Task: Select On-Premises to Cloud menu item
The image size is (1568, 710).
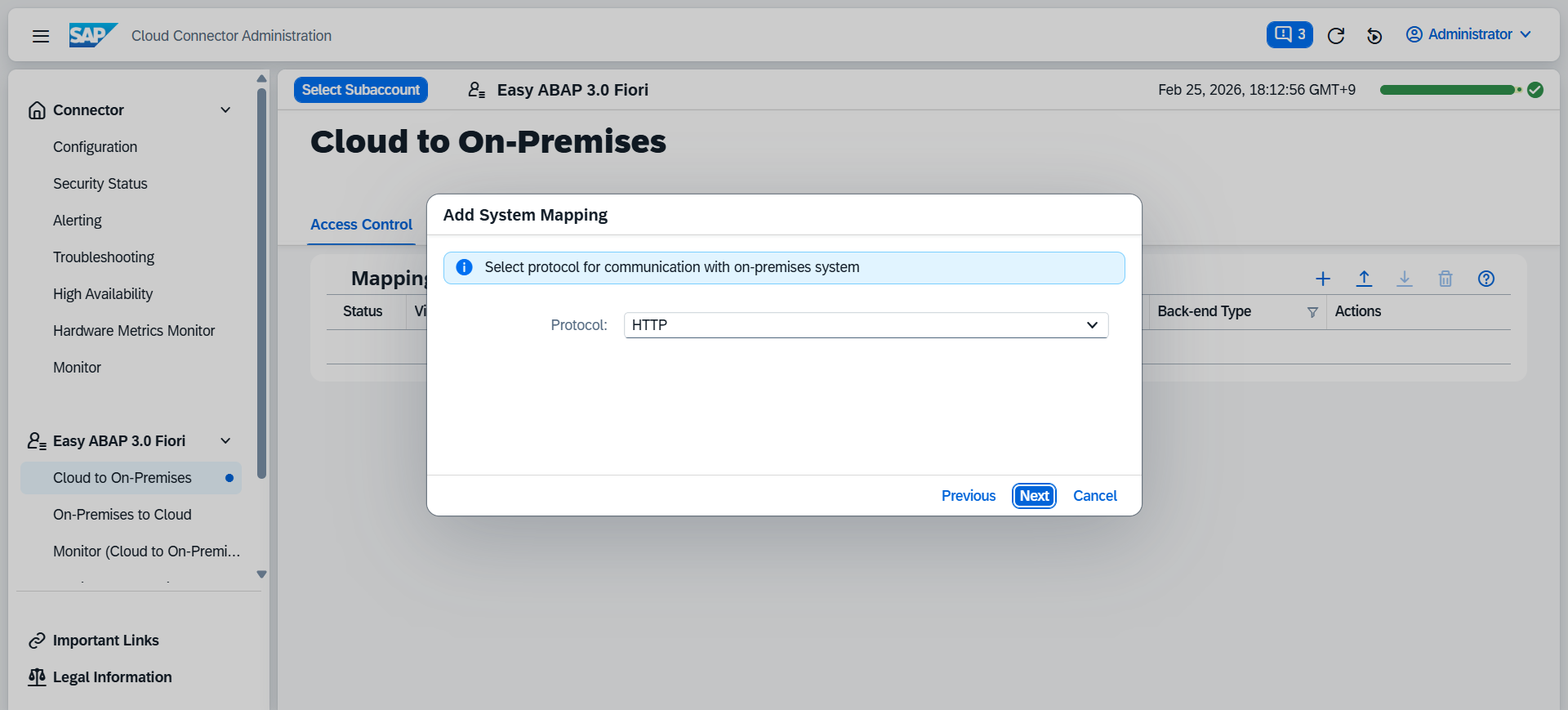Action: [x=122, y=515]
